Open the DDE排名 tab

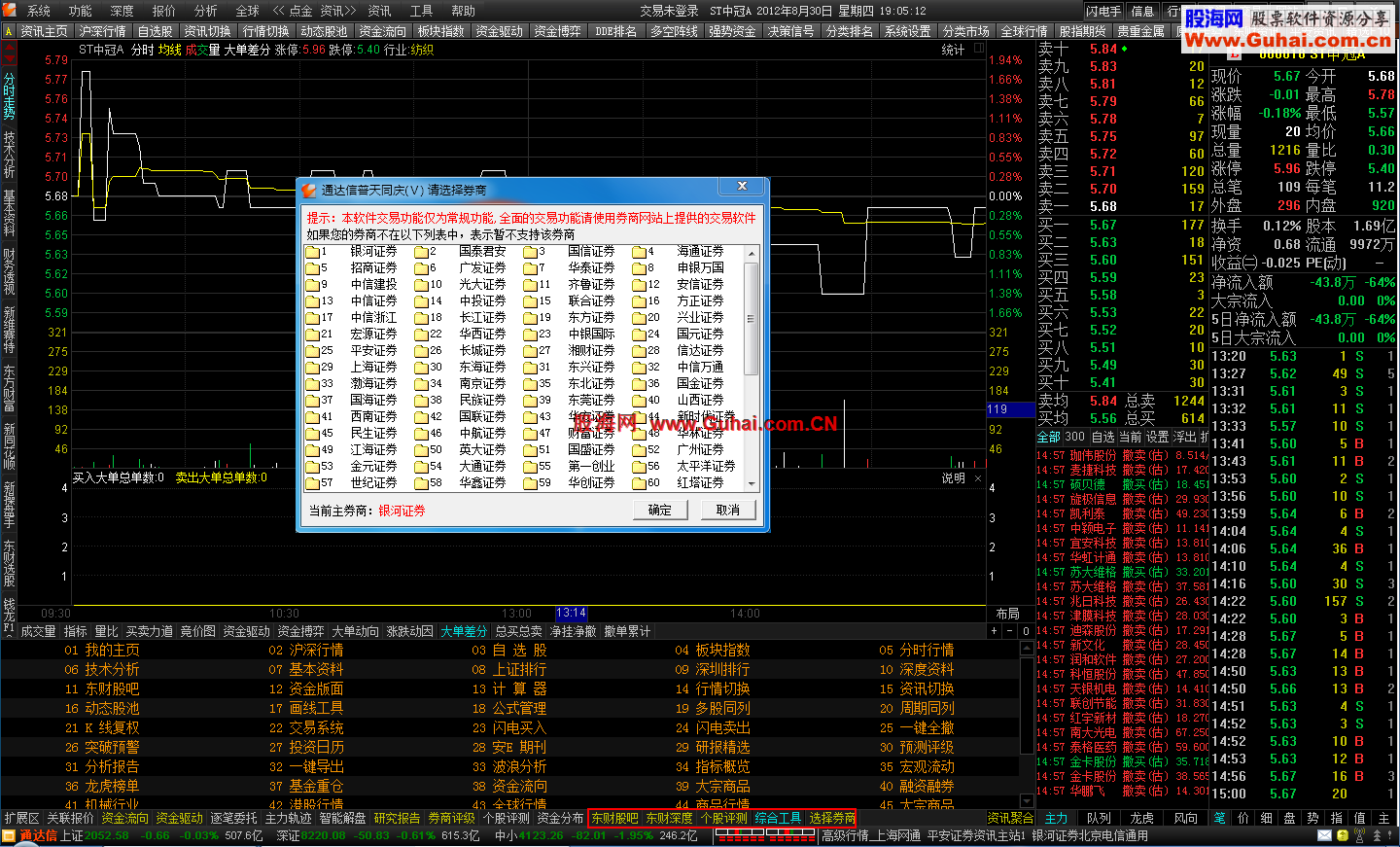click(615, 31)
